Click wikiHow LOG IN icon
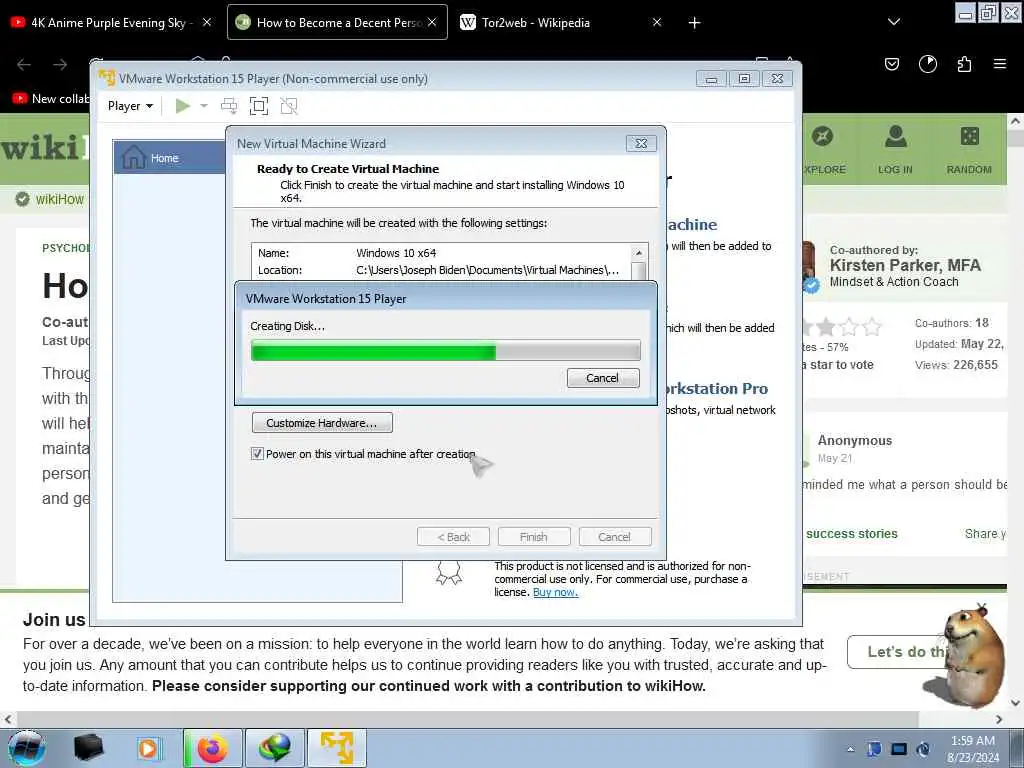1024x768 pixels. (895, 136)
